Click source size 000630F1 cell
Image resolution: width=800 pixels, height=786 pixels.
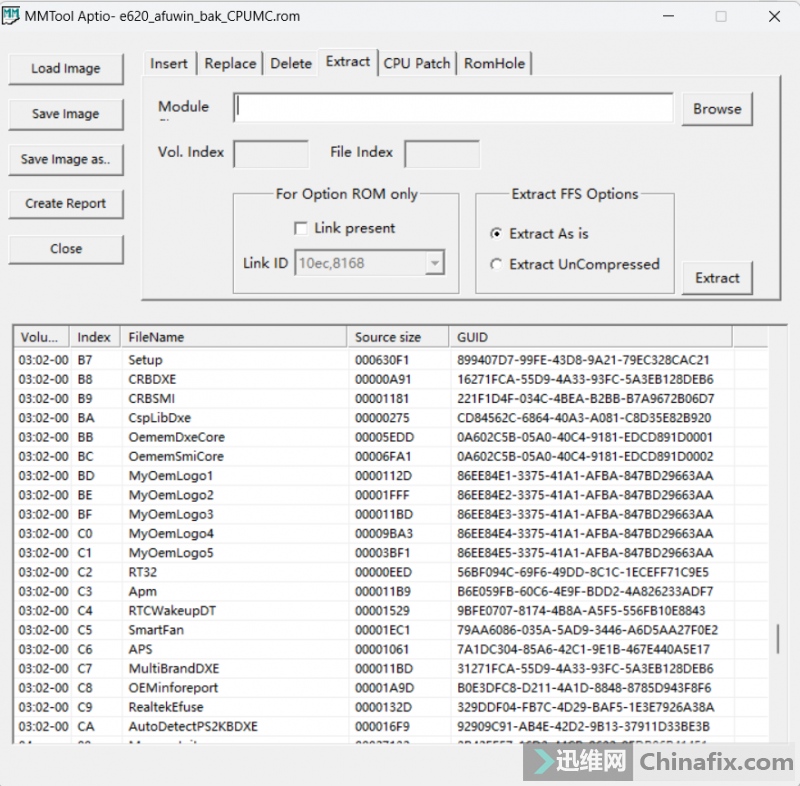tap(382, 360)
